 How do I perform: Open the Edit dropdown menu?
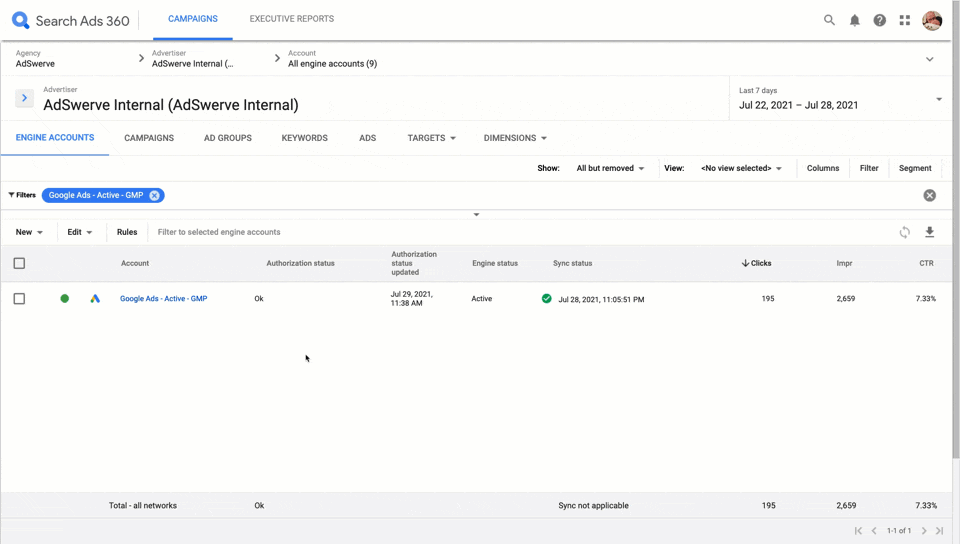pos(80,232)
